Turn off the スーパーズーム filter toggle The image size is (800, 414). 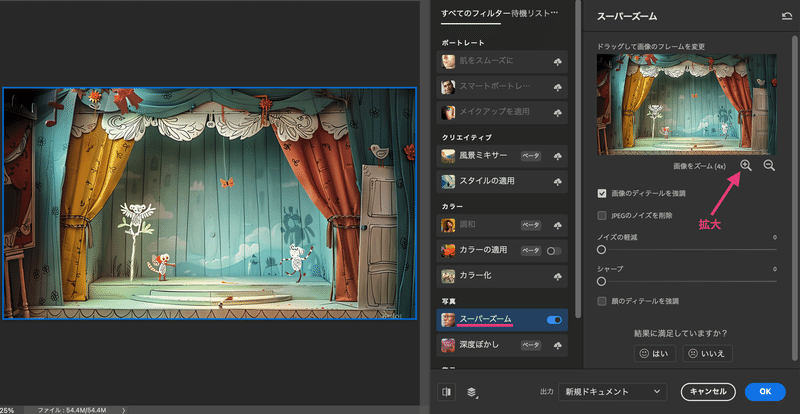(554, 320)
